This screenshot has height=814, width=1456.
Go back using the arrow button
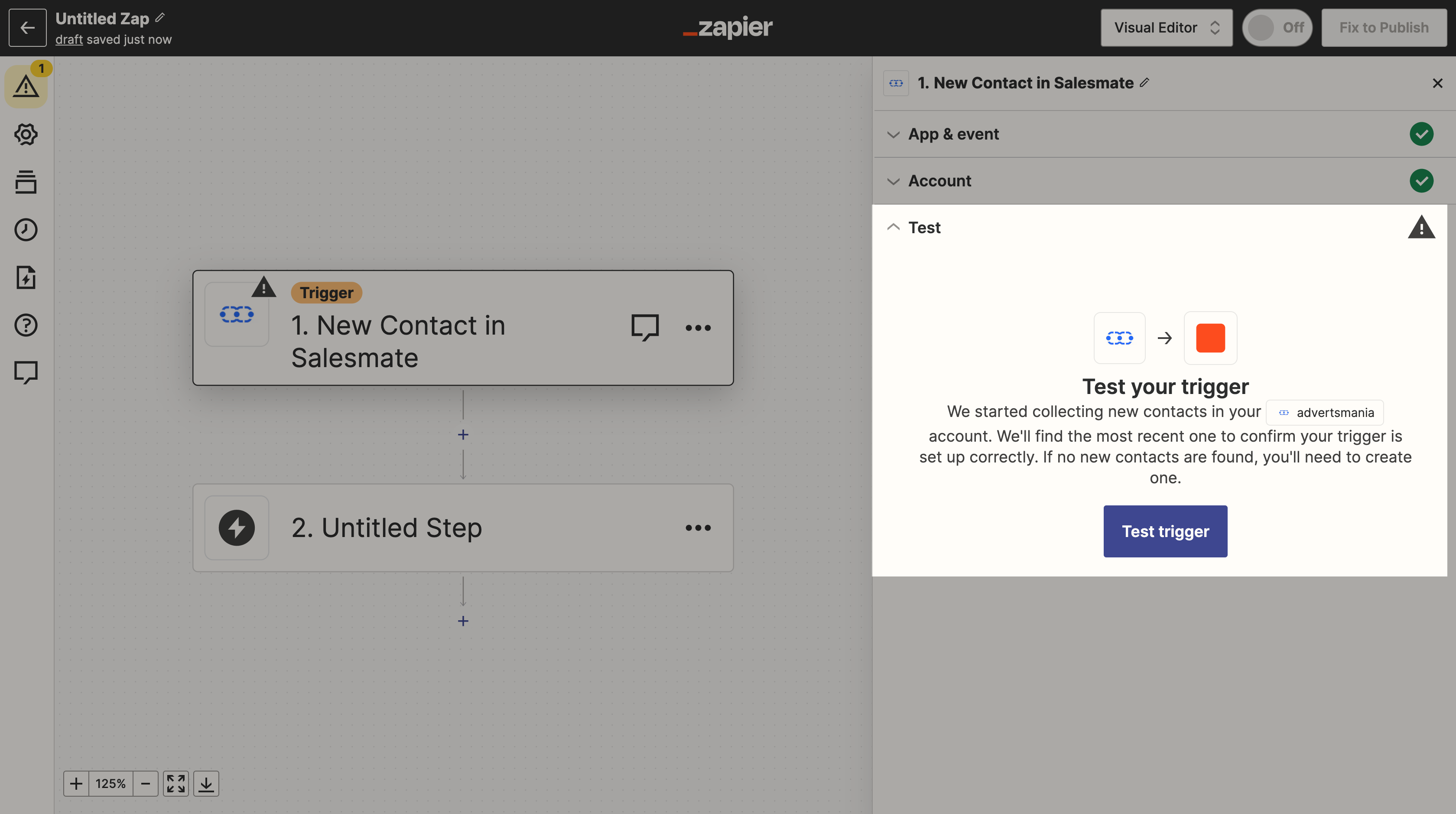pos(27,28)
